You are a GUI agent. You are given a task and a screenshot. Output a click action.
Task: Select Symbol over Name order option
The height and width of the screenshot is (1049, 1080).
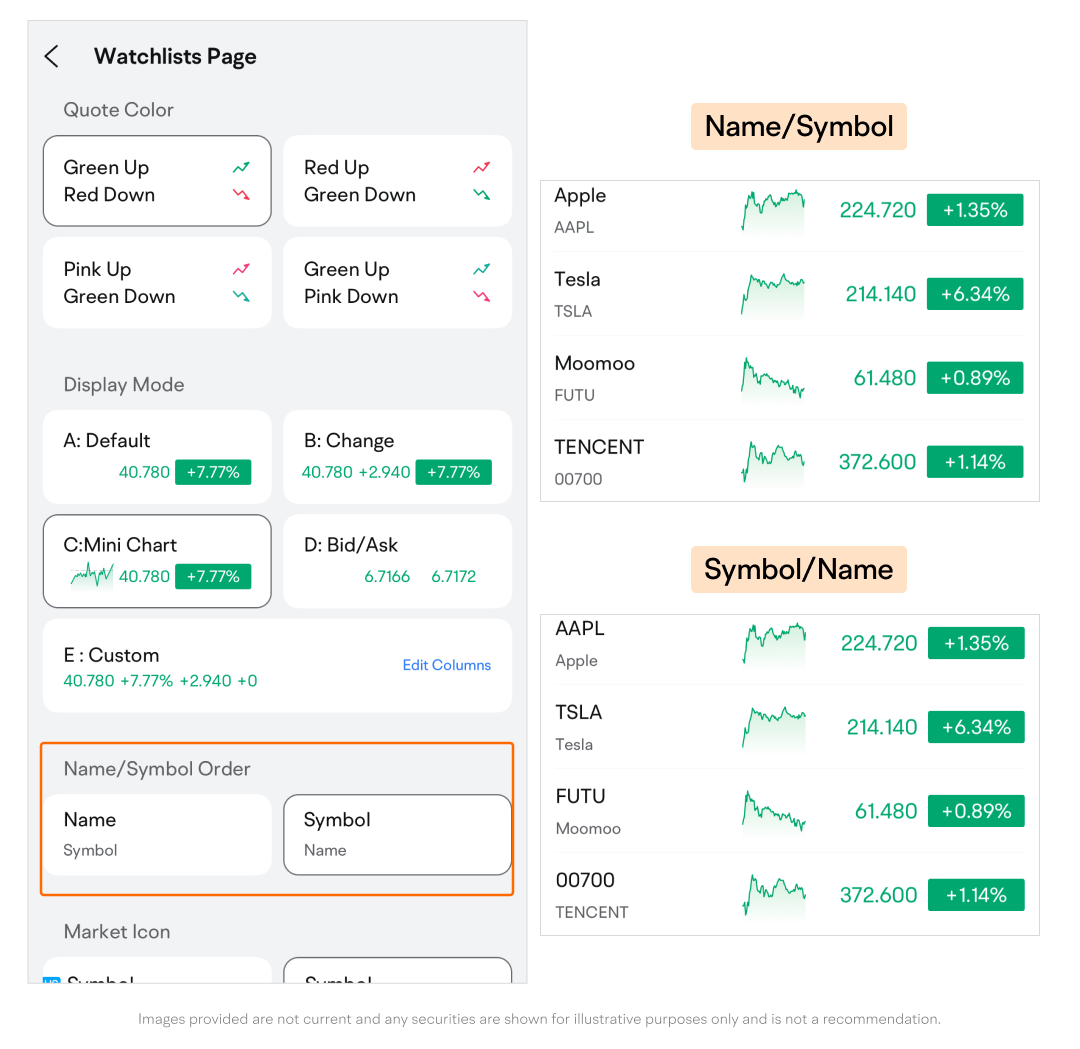click(x=397, y=835)
